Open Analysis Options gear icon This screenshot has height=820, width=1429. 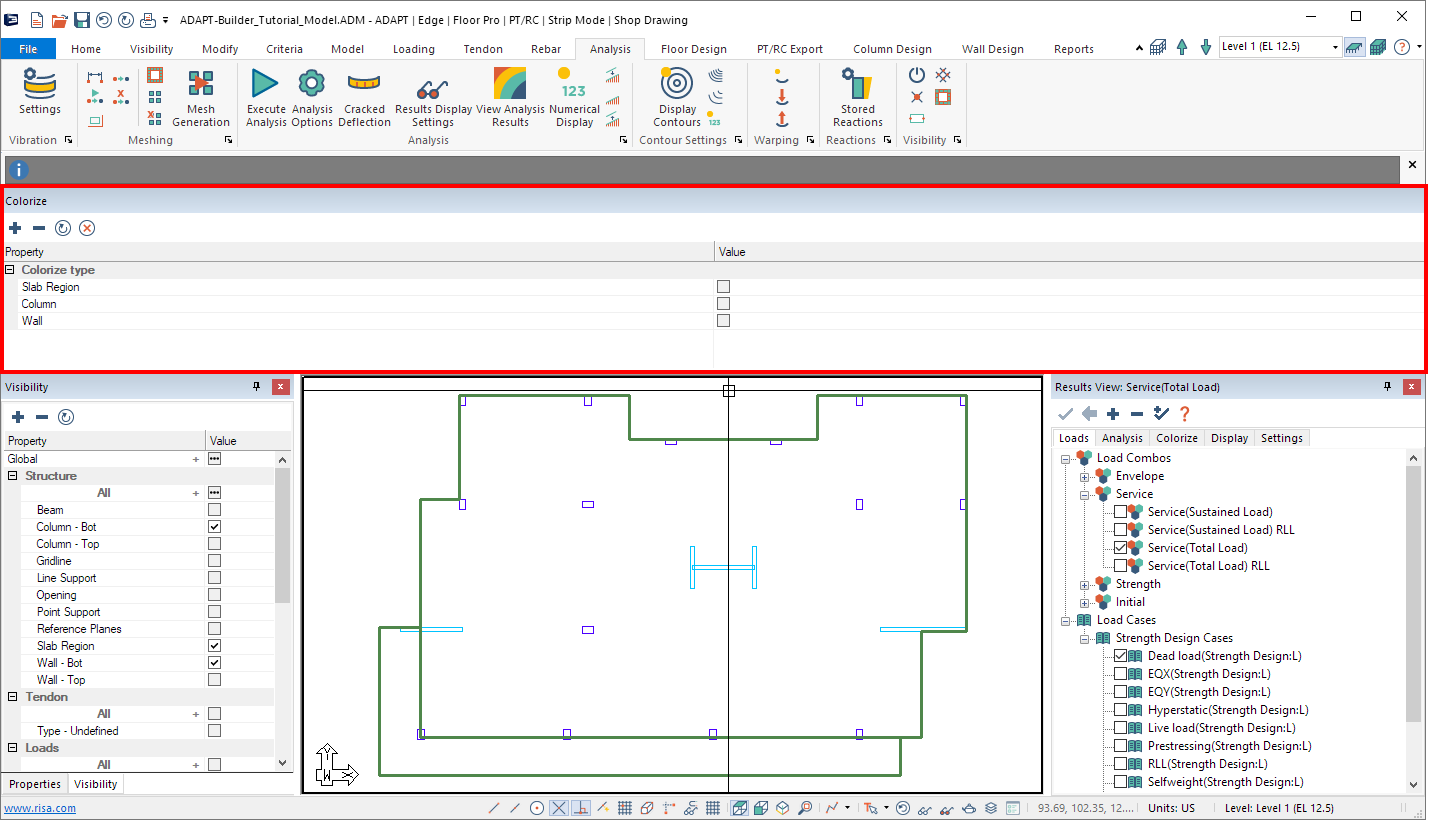tap(312, 85)
